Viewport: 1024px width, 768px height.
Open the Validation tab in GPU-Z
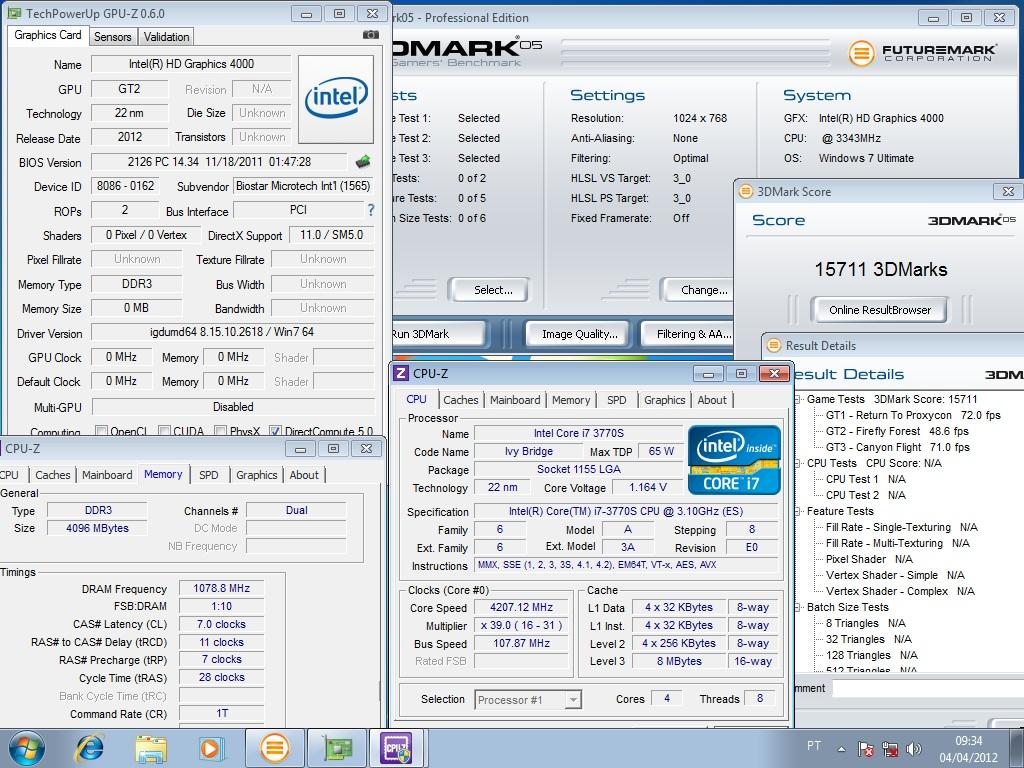tap(167, 37)
